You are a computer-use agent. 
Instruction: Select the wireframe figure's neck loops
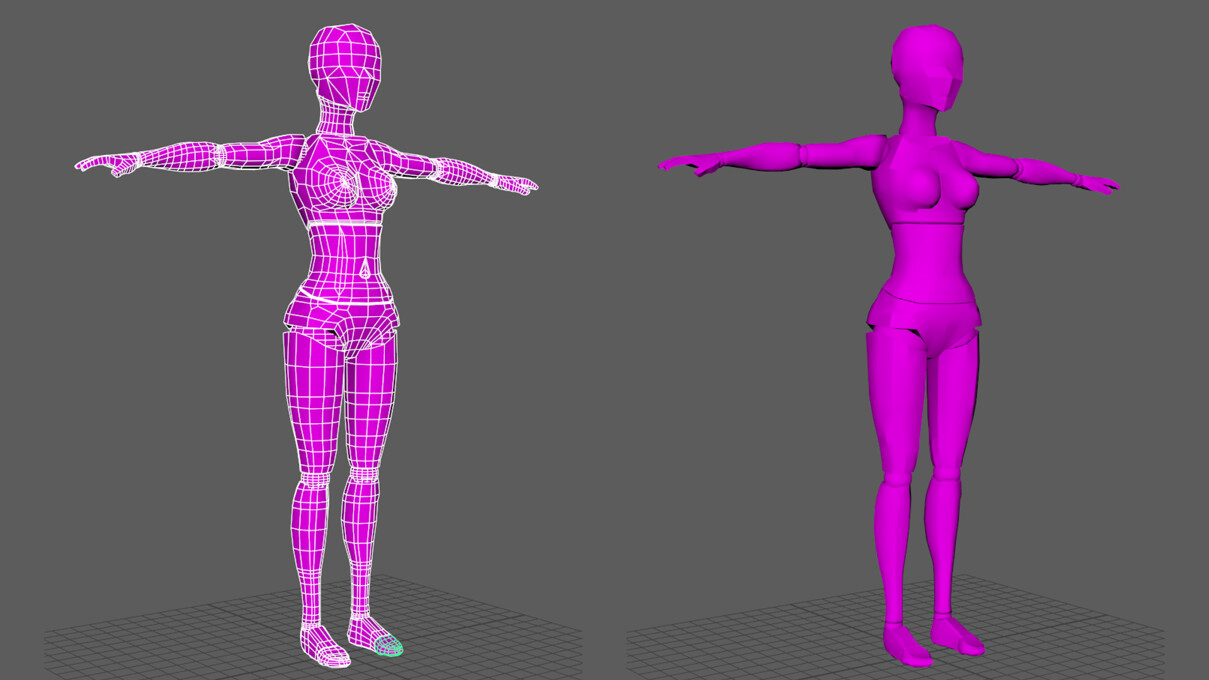pos(335,115)
